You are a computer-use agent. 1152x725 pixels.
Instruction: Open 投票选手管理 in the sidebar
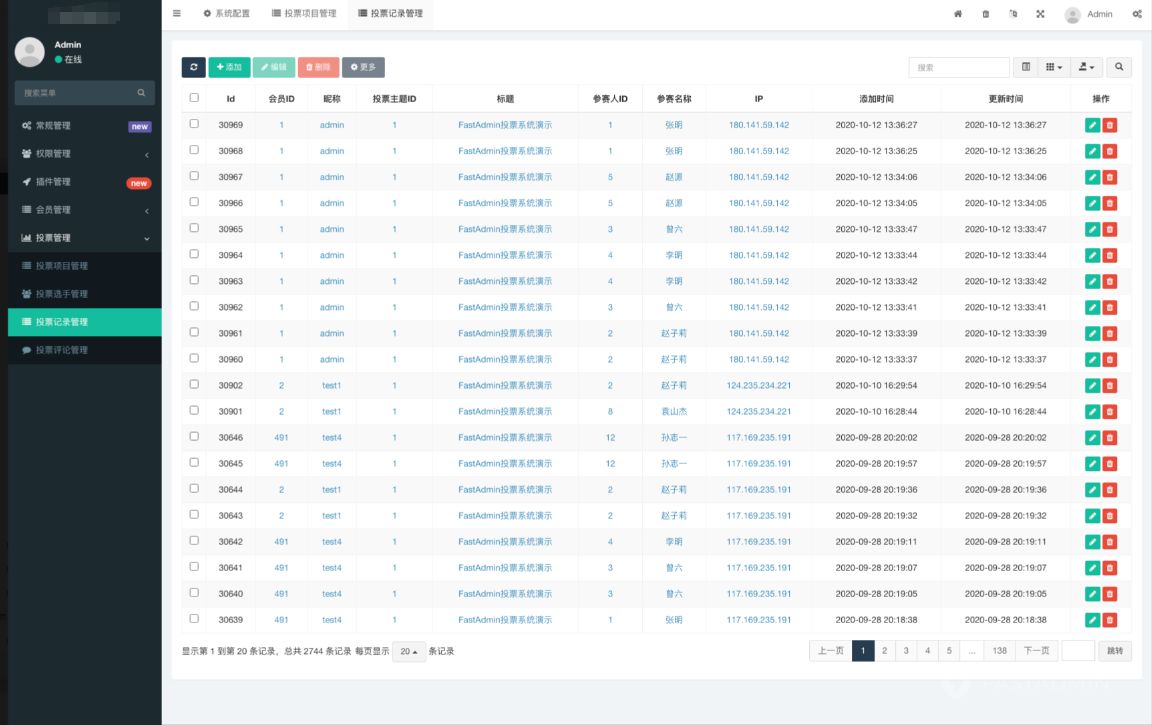[x=84, y=294]
